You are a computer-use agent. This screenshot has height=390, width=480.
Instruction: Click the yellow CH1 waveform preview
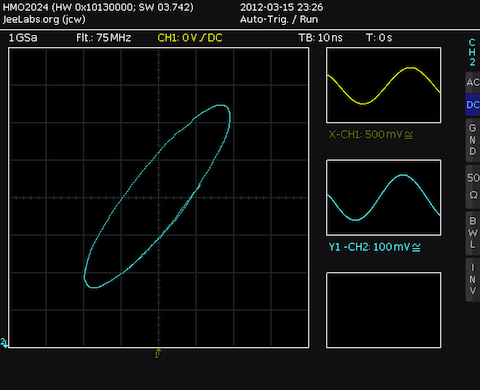384,85
